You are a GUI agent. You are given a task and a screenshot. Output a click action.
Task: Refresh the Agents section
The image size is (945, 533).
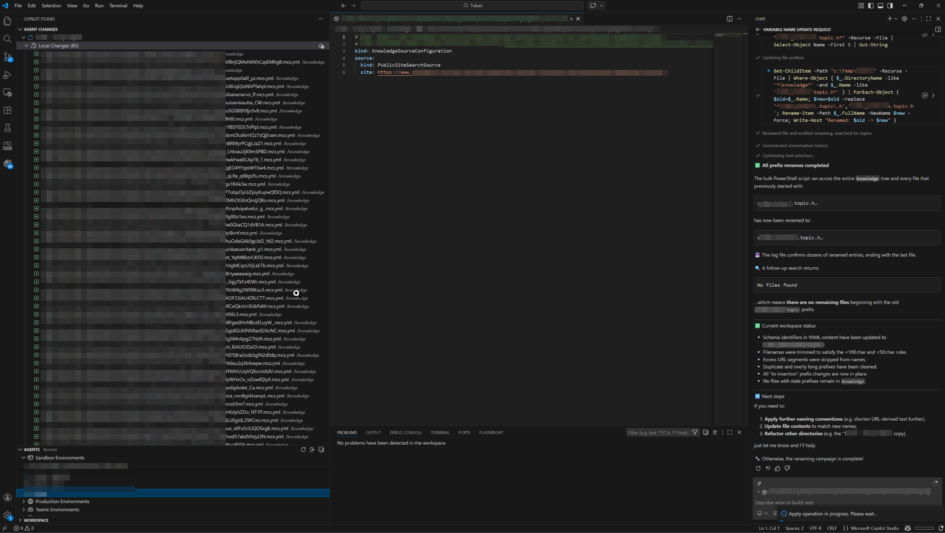[303, 449]
